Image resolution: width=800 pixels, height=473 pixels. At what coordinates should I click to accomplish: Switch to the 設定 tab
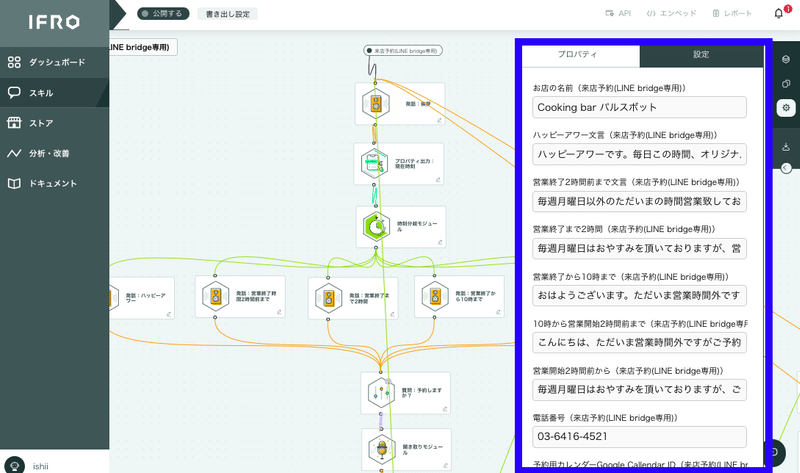701,55
